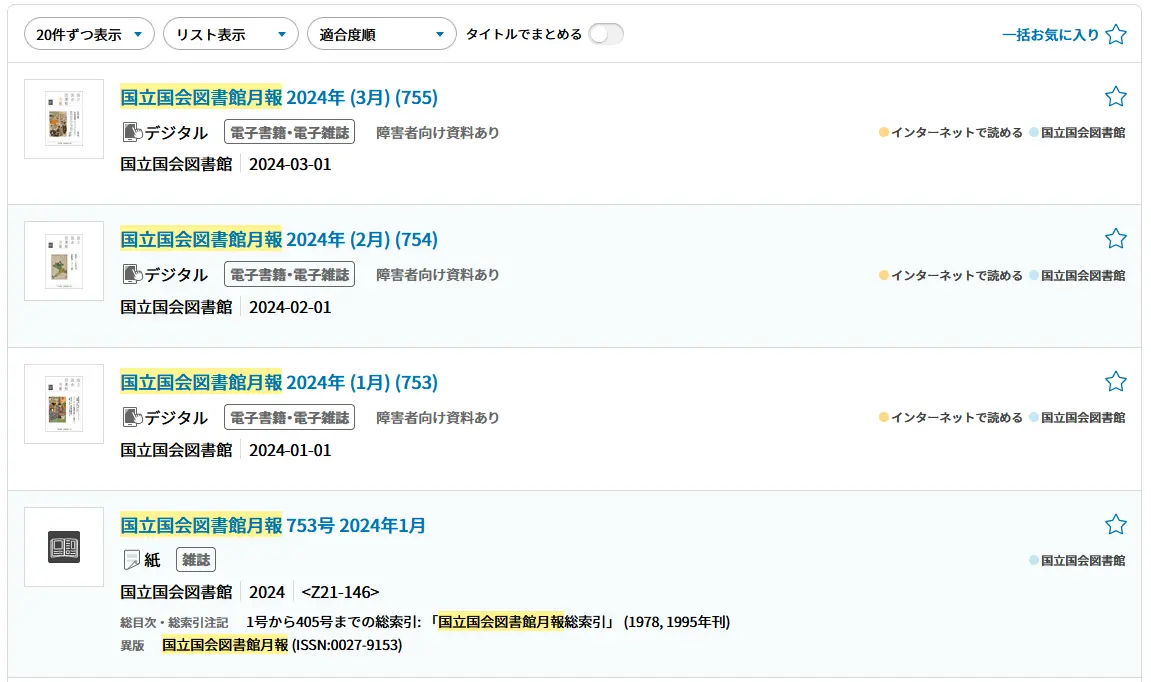Toggle the タイトルでまとめる switch

[606, 35]
